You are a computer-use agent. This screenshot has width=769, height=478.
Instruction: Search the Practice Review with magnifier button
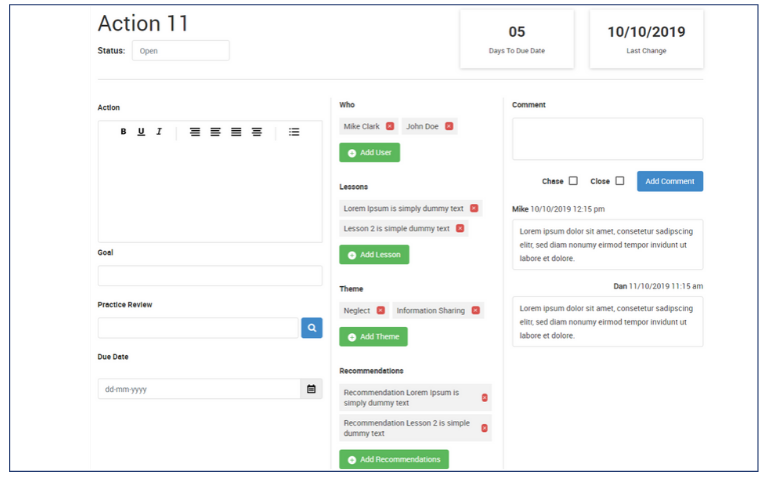311,328
